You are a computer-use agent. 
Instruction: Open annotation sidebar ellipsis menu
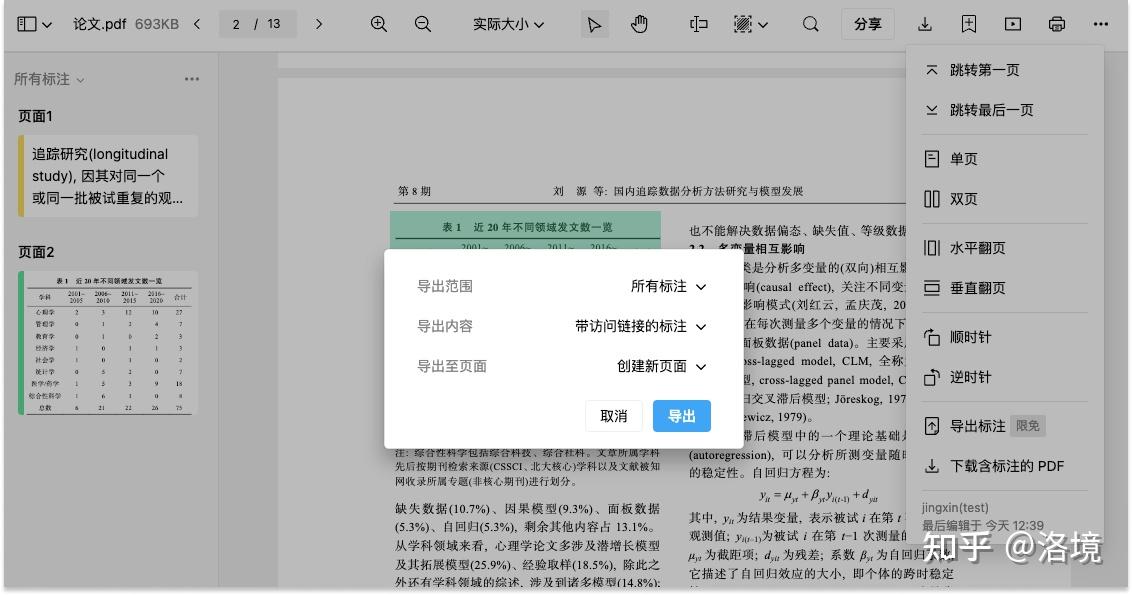click(191, 79)
